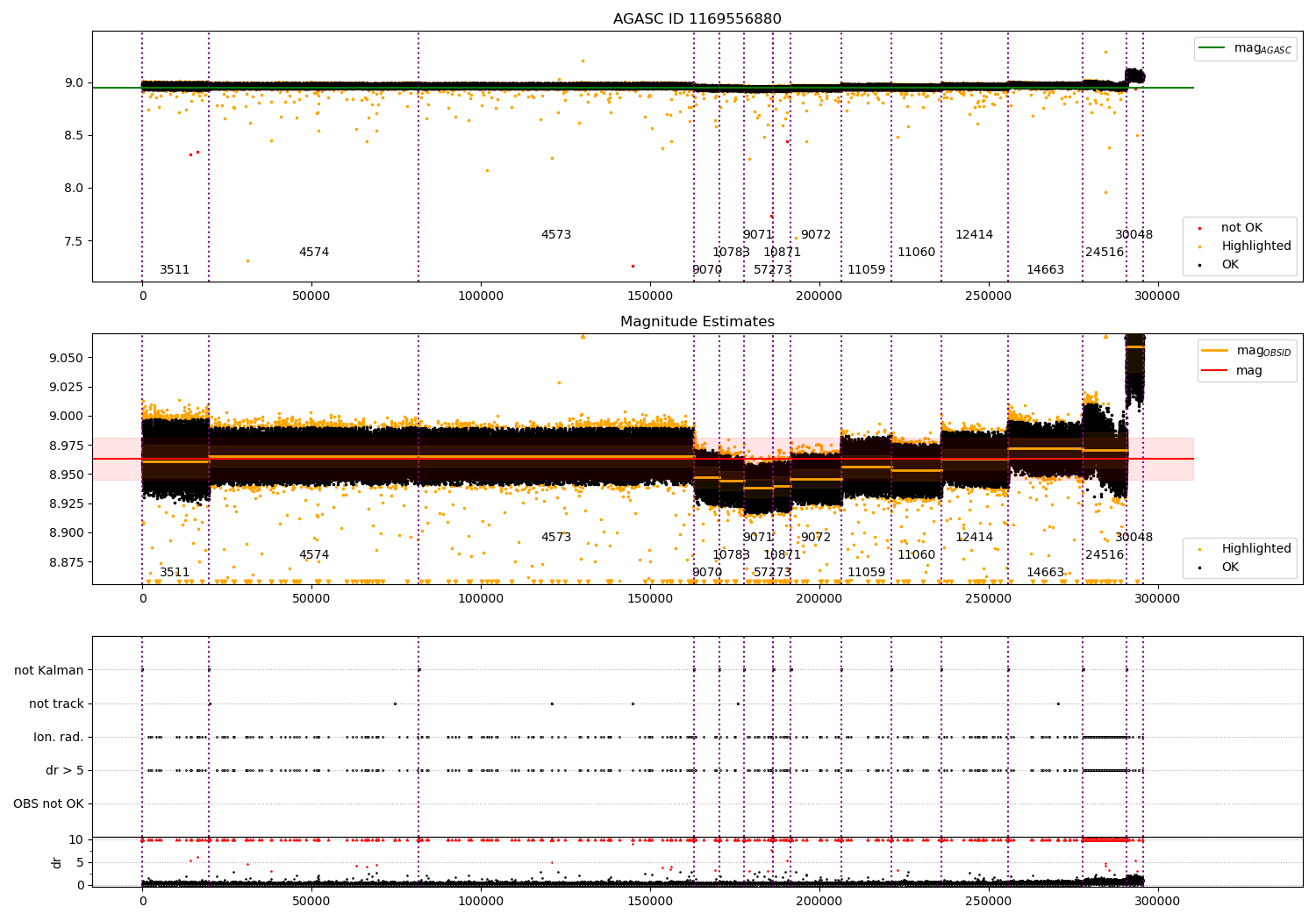This screenshot has width=1316, height=921.
Task: Click obsid label 11059 in Magnitude Estimates plot
Action: click(x=867, y=573)
